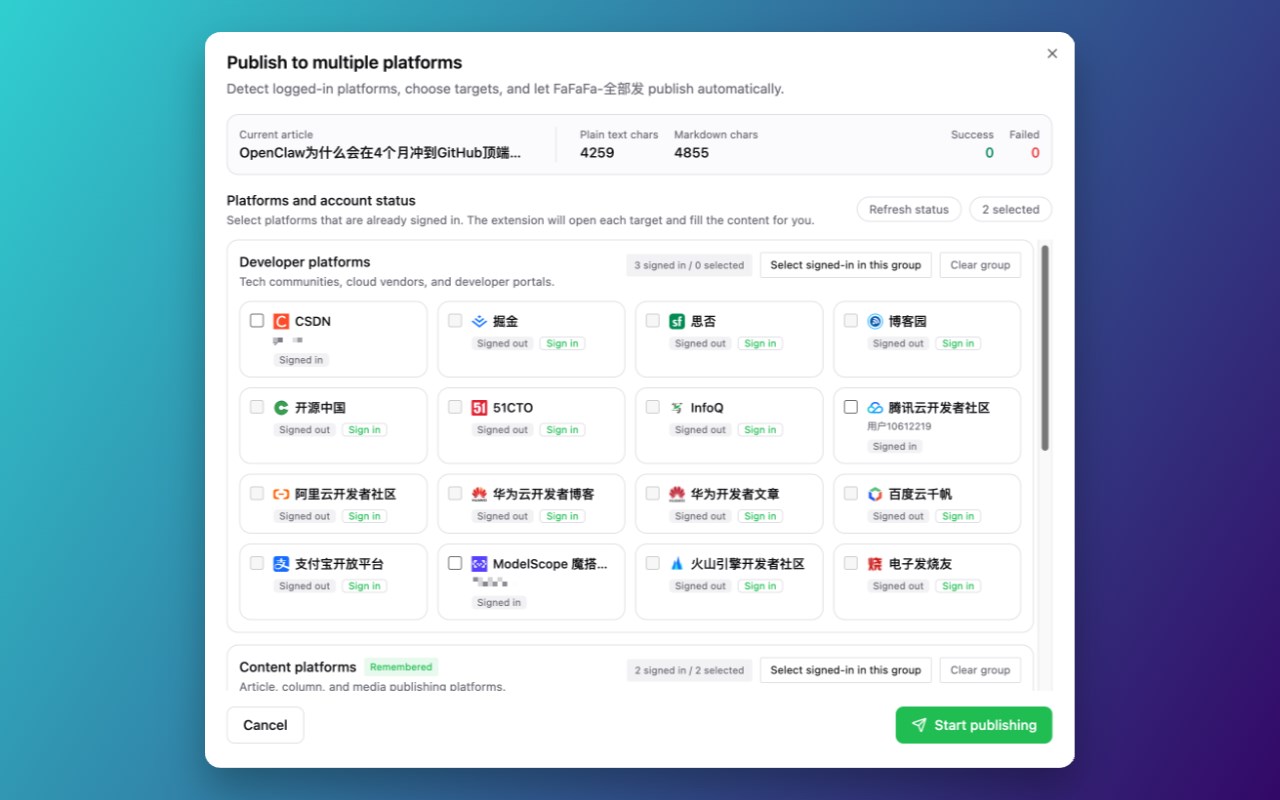The height and width of the screenshot is (800, 1280).
Task: Tick the 腾讯云开发者社区 checkbox
Action: click(x=851, y=407)
